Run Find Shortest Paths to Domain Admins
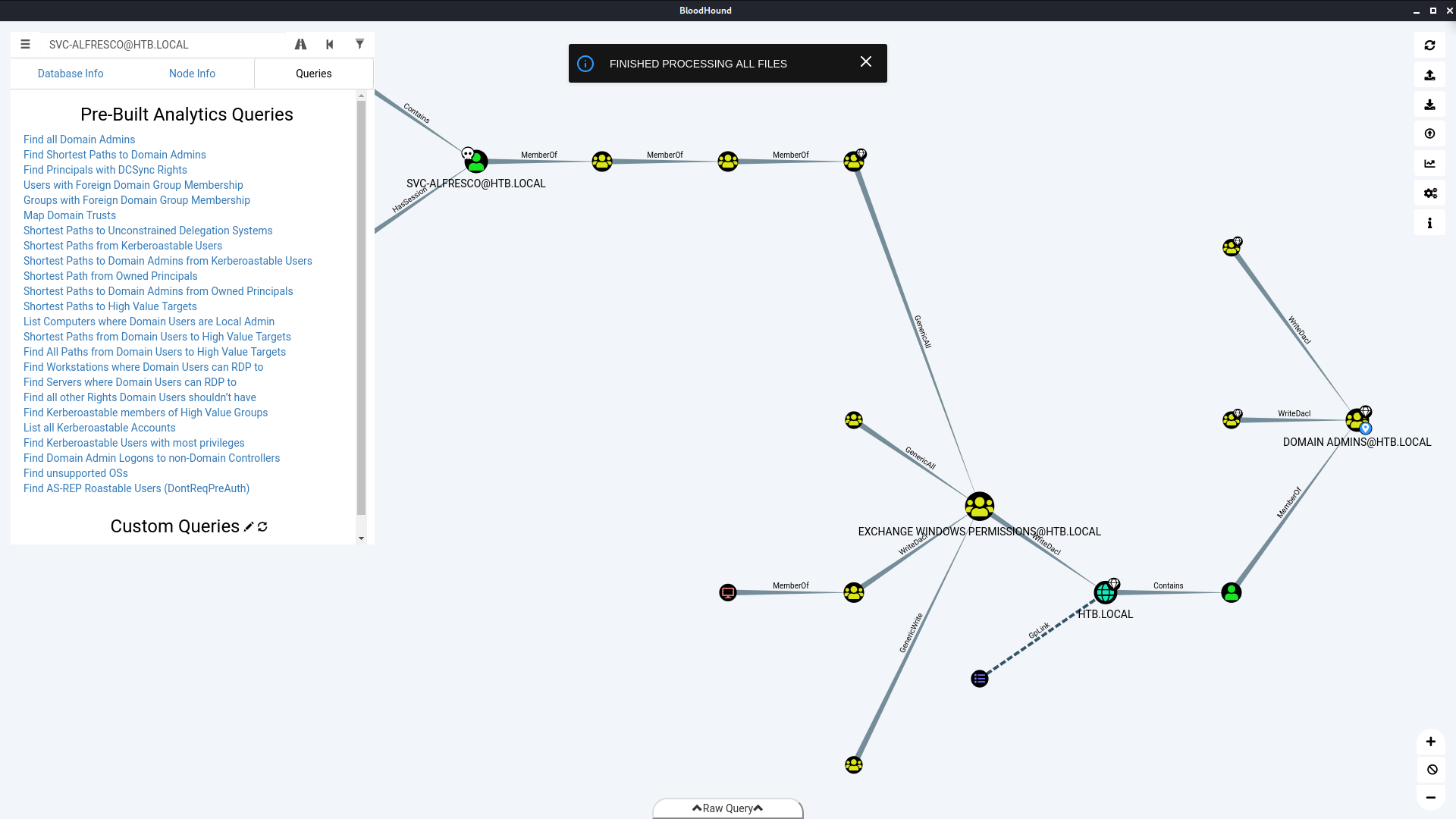 115,155
